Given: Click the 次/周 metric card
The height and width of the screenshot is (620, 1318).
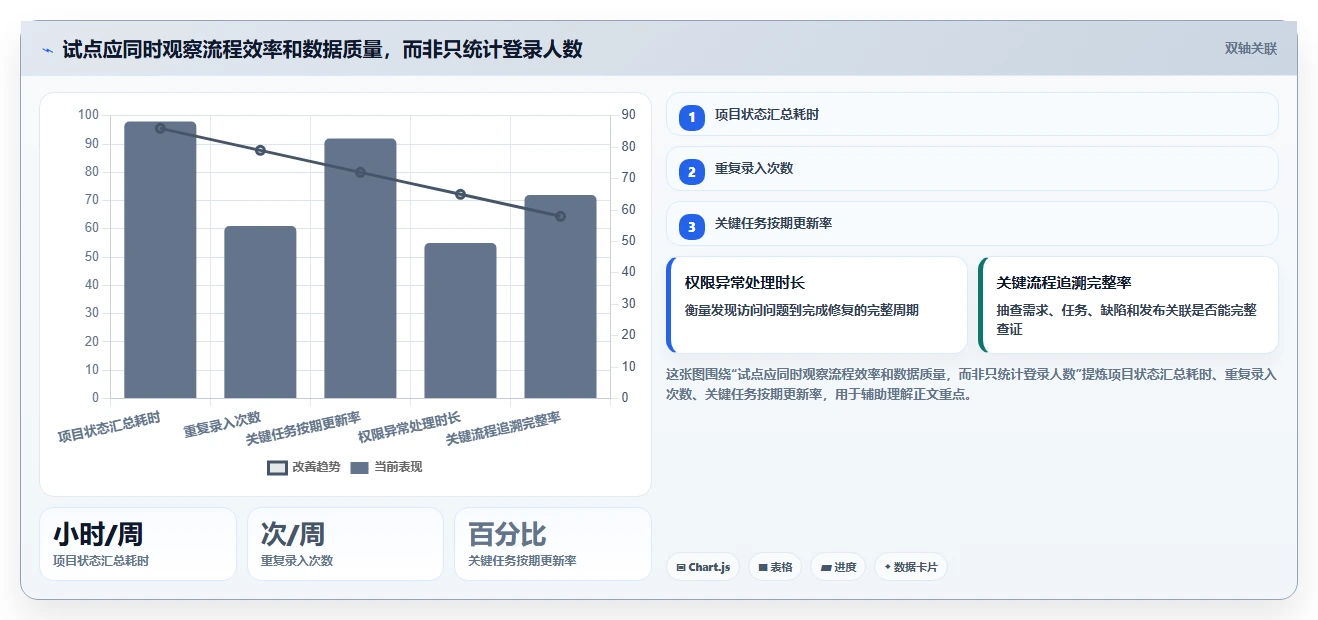Looking at the screenshot, I should coord(345,544).
